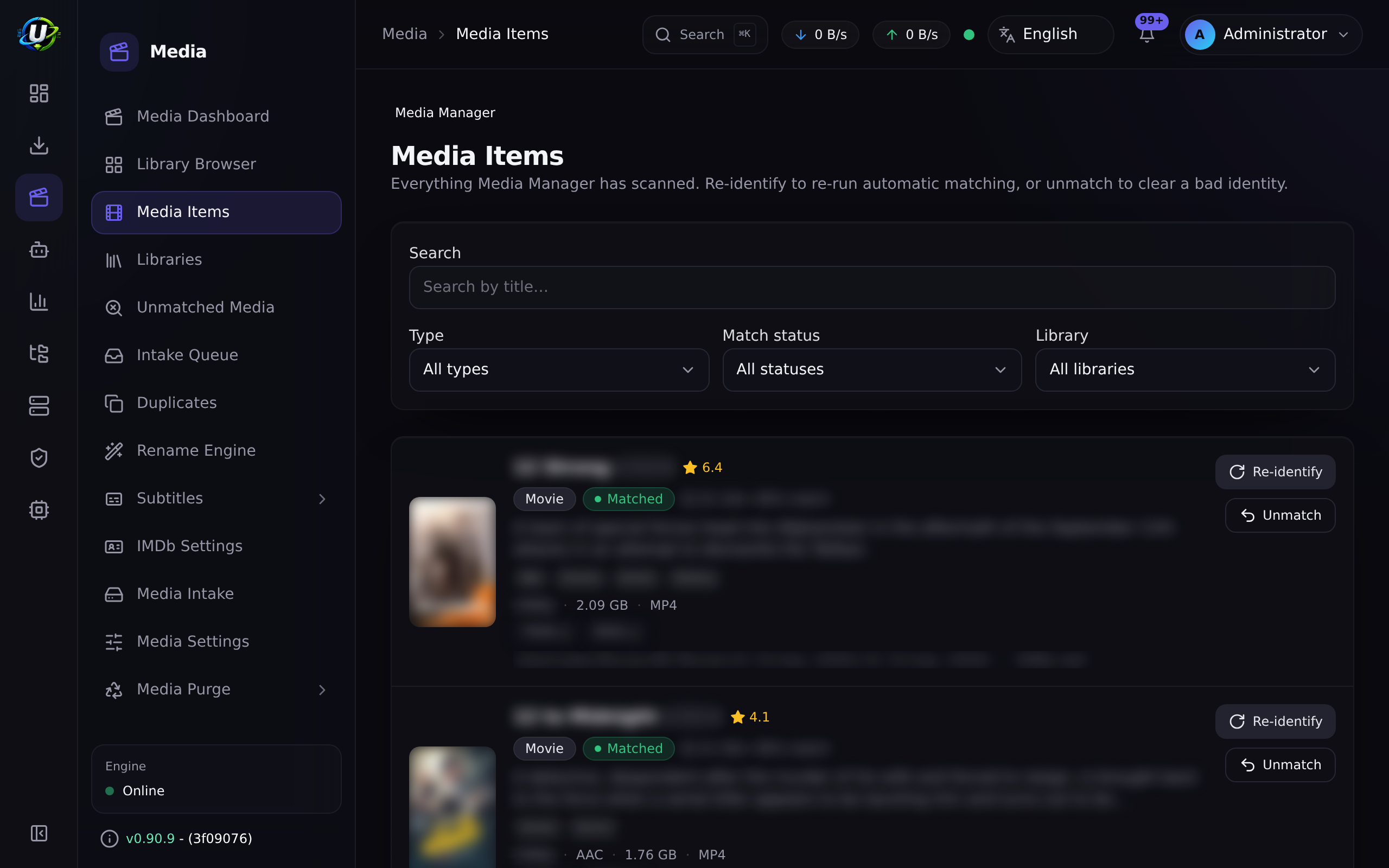Open the English language selector
Screen dimensions: 1389x868
click(x=1050, y=34)
